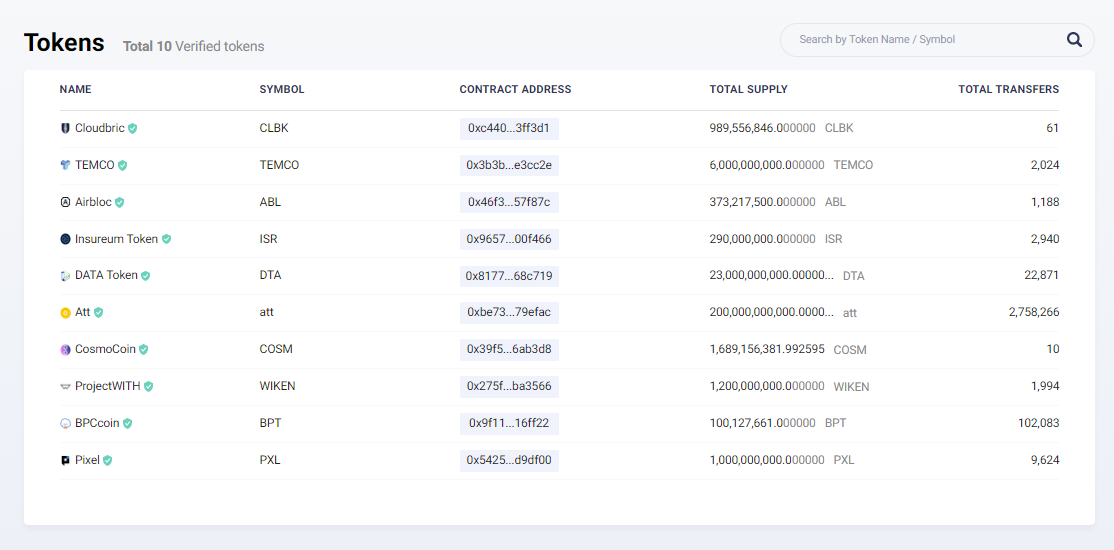Image resolution: width=1114 pixels, height=550 pixels.
Task: Click verified badge next to Airbloc
Action: tap(119, 203)
